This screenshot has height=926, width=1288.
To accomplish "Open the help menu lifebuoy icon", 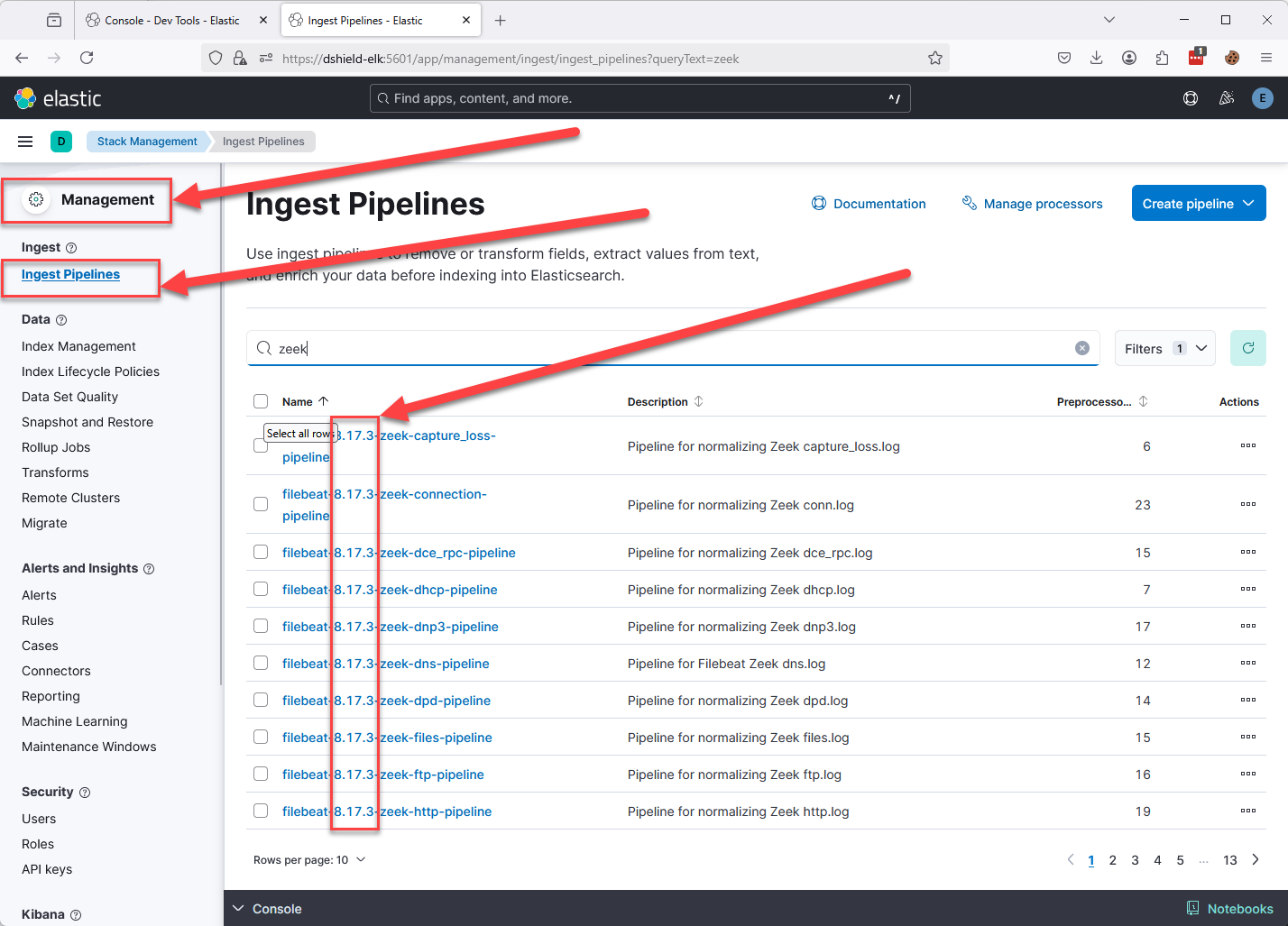I will 1190,98.
